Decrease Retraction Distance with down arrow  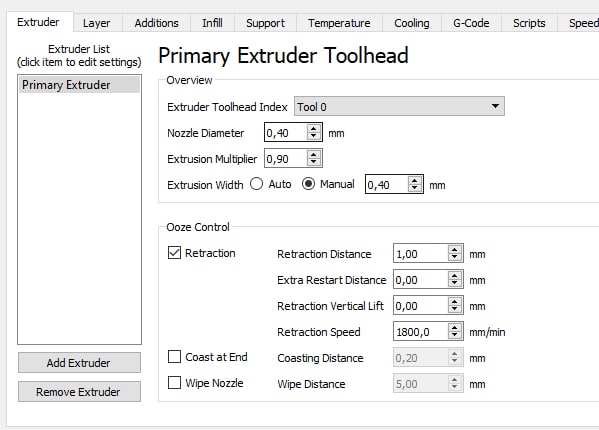(x=455, y=257)
